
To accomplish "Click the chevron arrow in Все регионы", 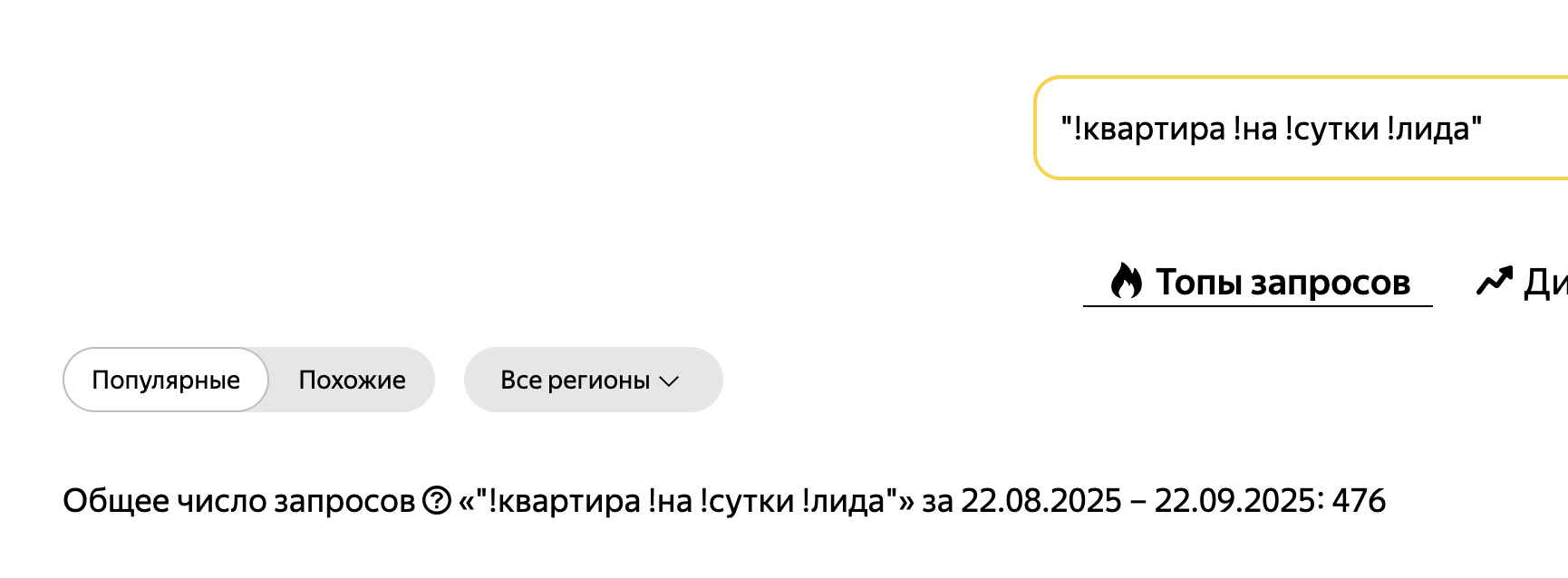I will 670,381.
